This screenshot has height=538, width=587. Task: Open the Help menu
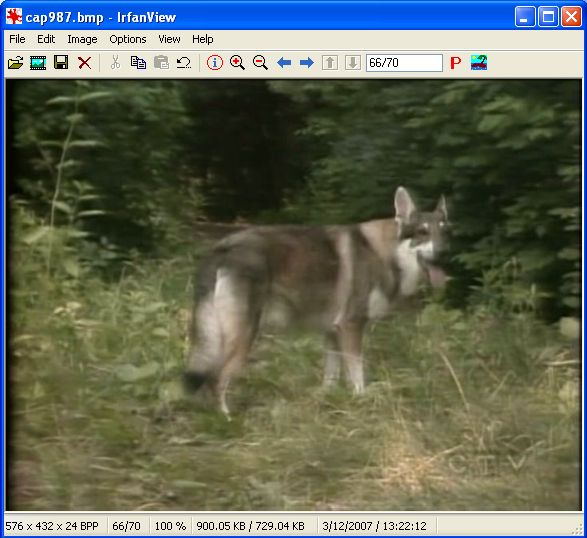click(x=203, y=39)
